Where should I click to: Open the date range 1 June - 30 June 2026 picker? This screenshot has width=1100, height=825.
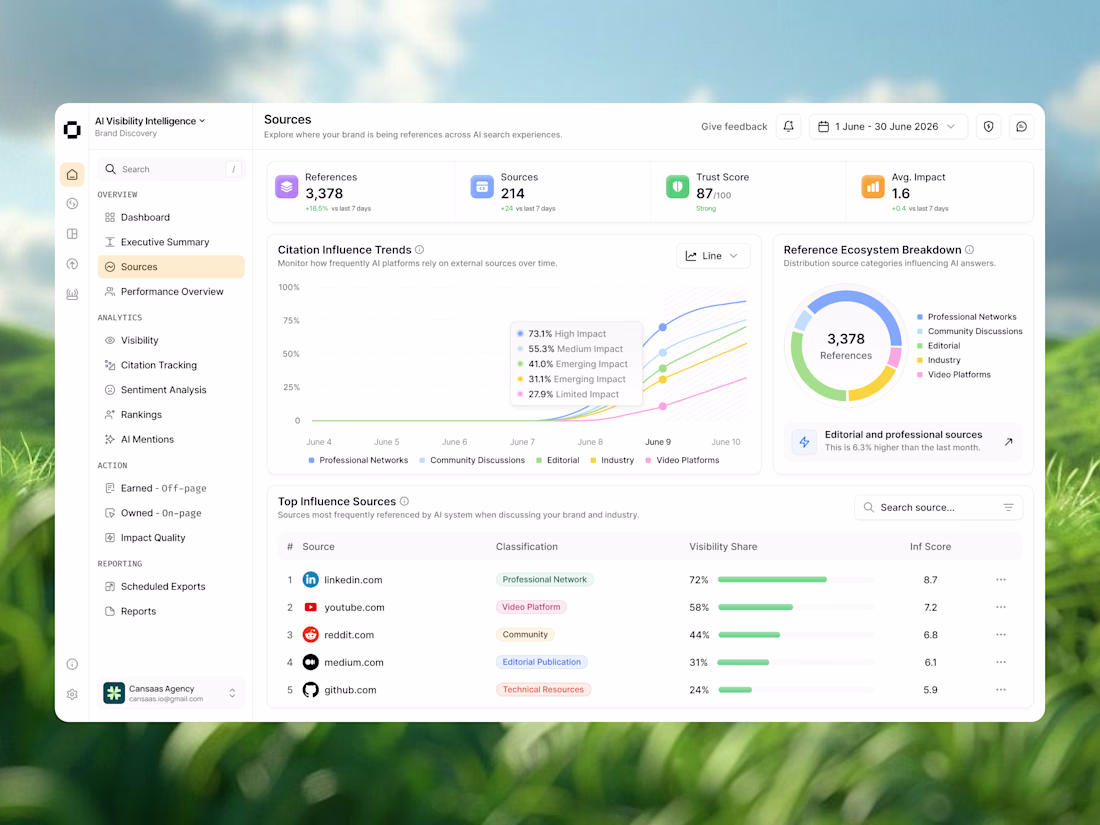tap(888, 126)
